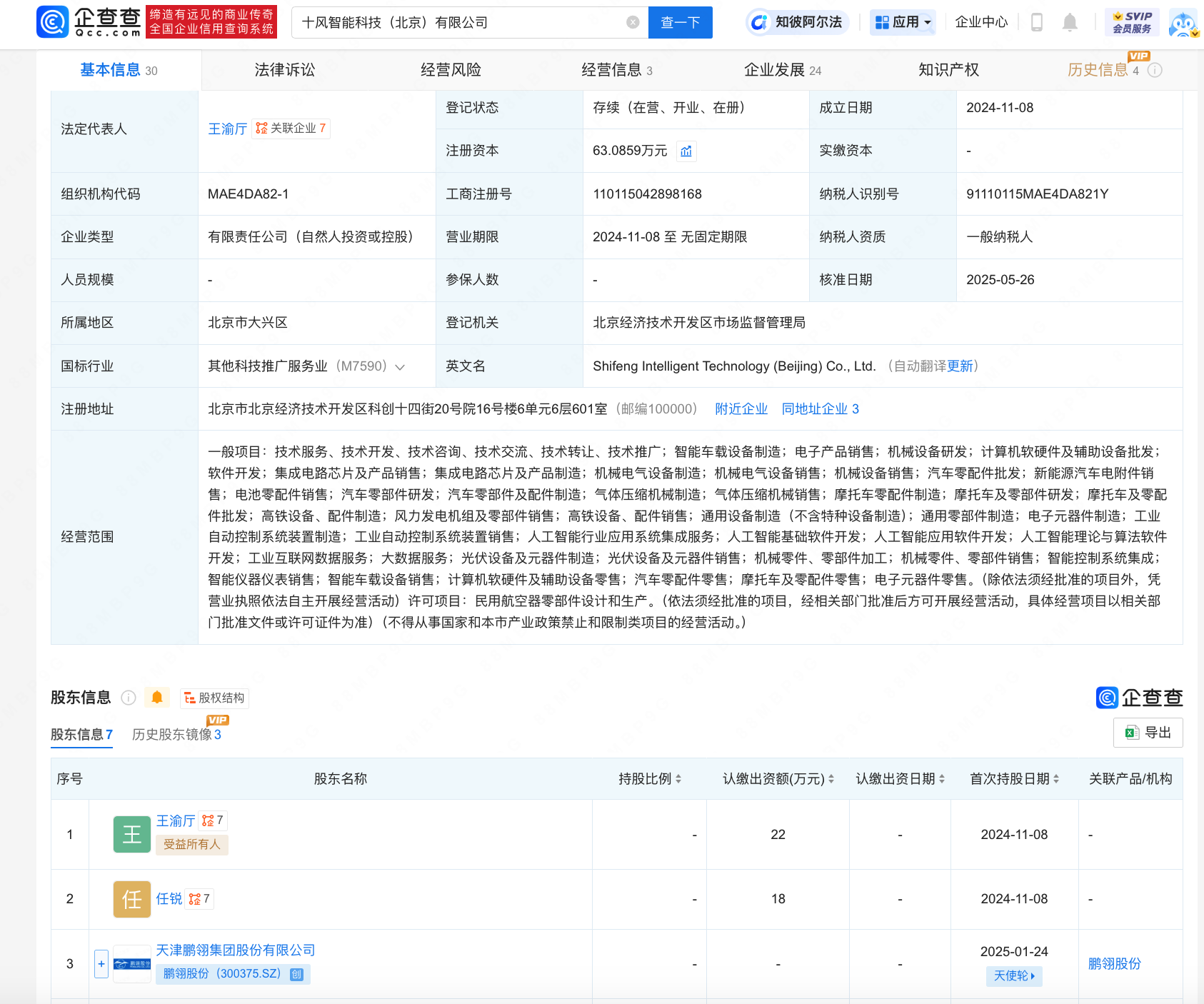Click info icon next to 历史信息
The height and width of the screenshot is (1004, 1204).
1155,70
